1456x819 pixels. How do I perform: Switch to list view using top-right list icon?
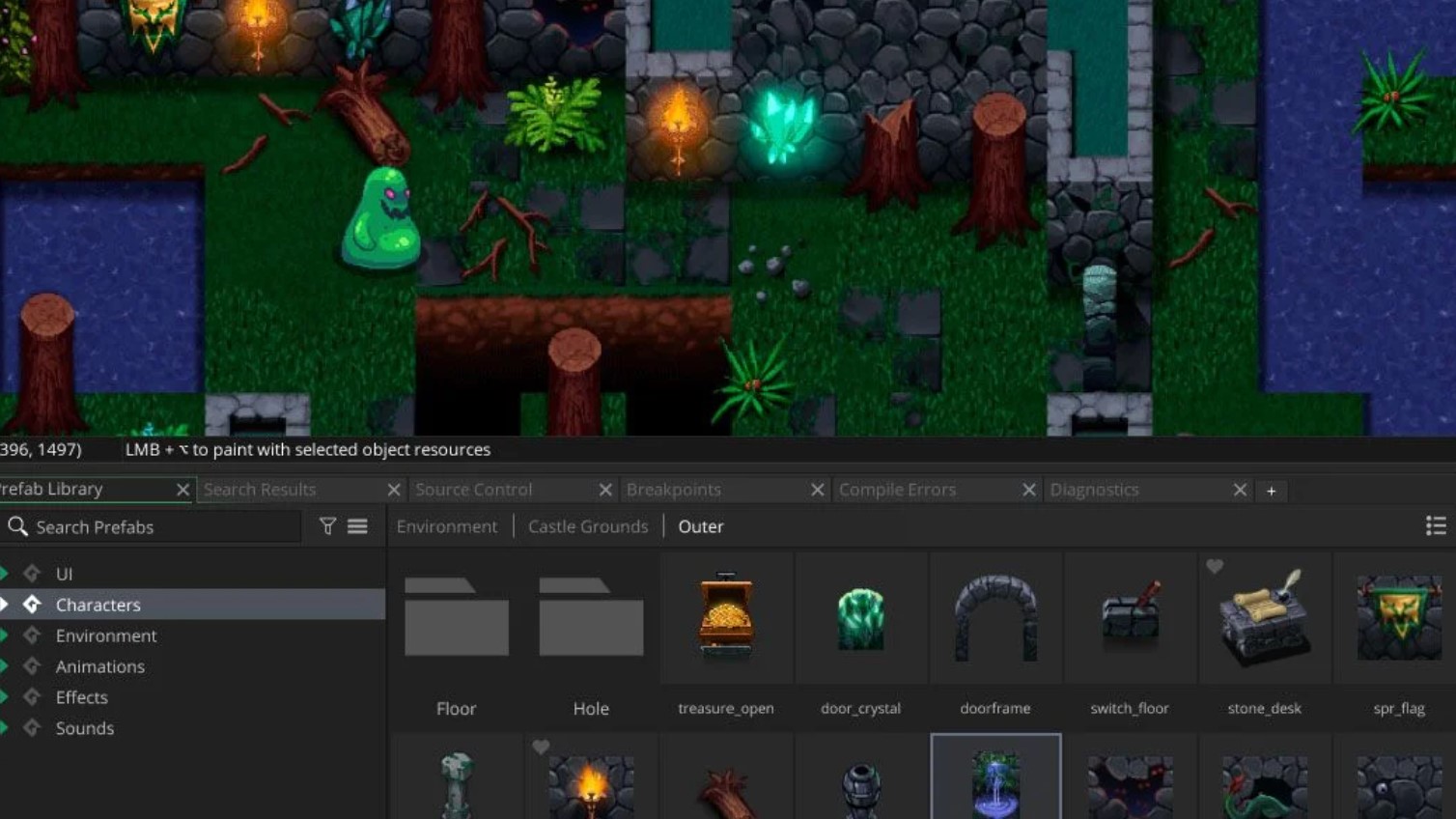point(1436,525)
